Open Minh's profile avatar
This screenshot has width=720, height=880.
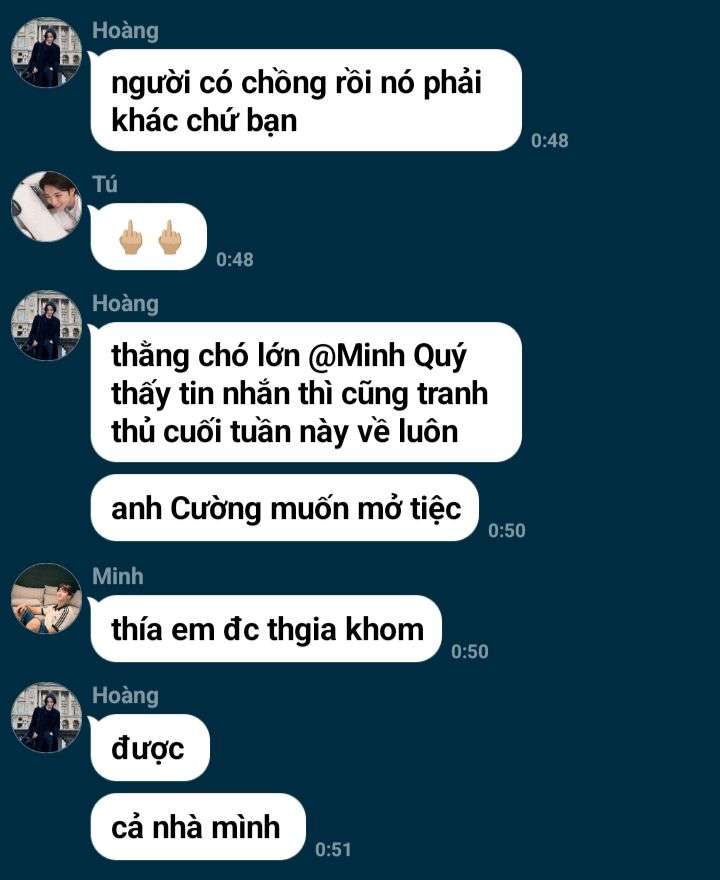(47, 599)
